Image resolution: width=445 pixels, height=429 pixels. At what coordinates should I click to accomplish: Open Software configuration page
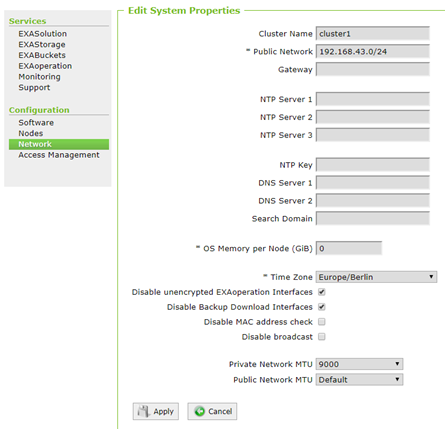[36, 123]
